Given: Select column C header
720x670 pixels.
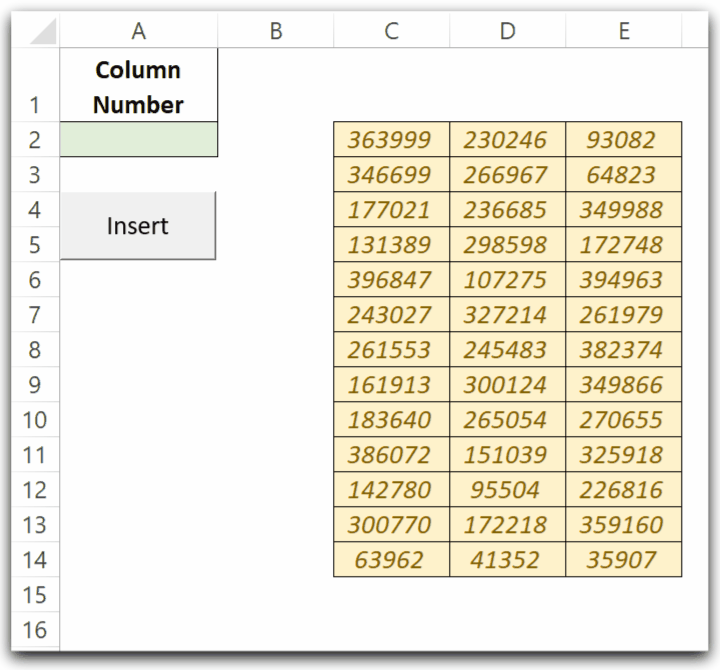Looking at the screenshot, I should [392, 31].
